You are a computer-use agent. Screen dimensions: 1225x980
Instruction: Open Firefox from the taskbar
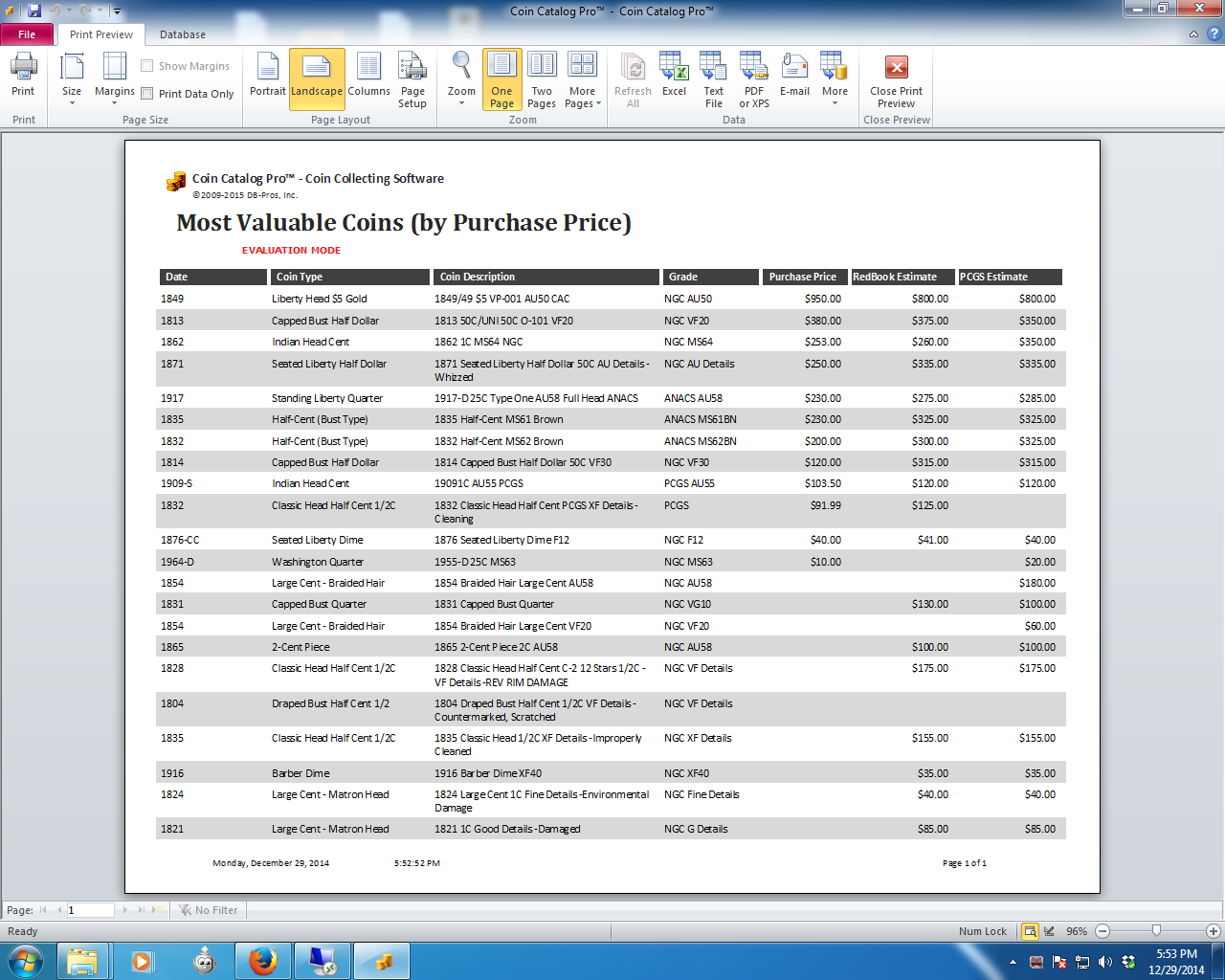click(x=263, y=961)
